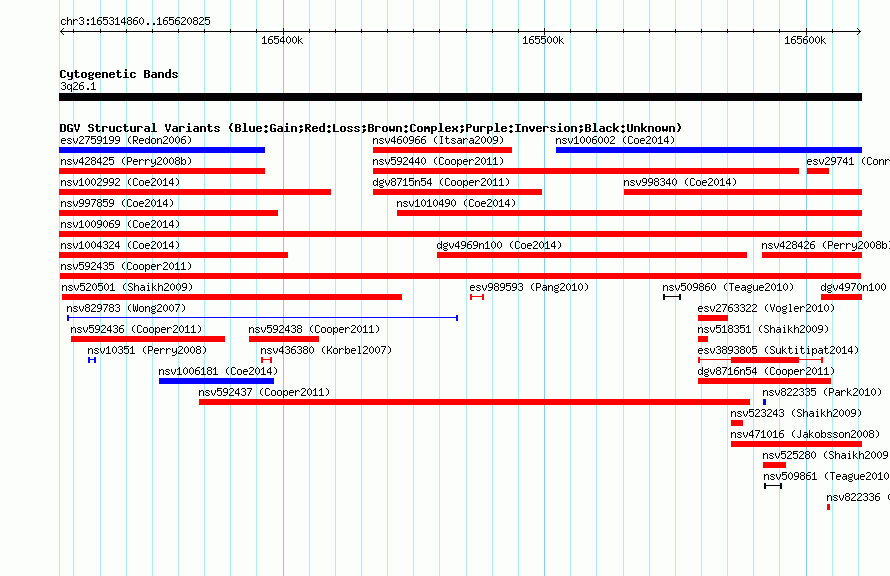Open nsv822335 (Park2010) variant
The width and height of the screenshot is (890, 576).
pyautogui.click(x=822, y=392)
